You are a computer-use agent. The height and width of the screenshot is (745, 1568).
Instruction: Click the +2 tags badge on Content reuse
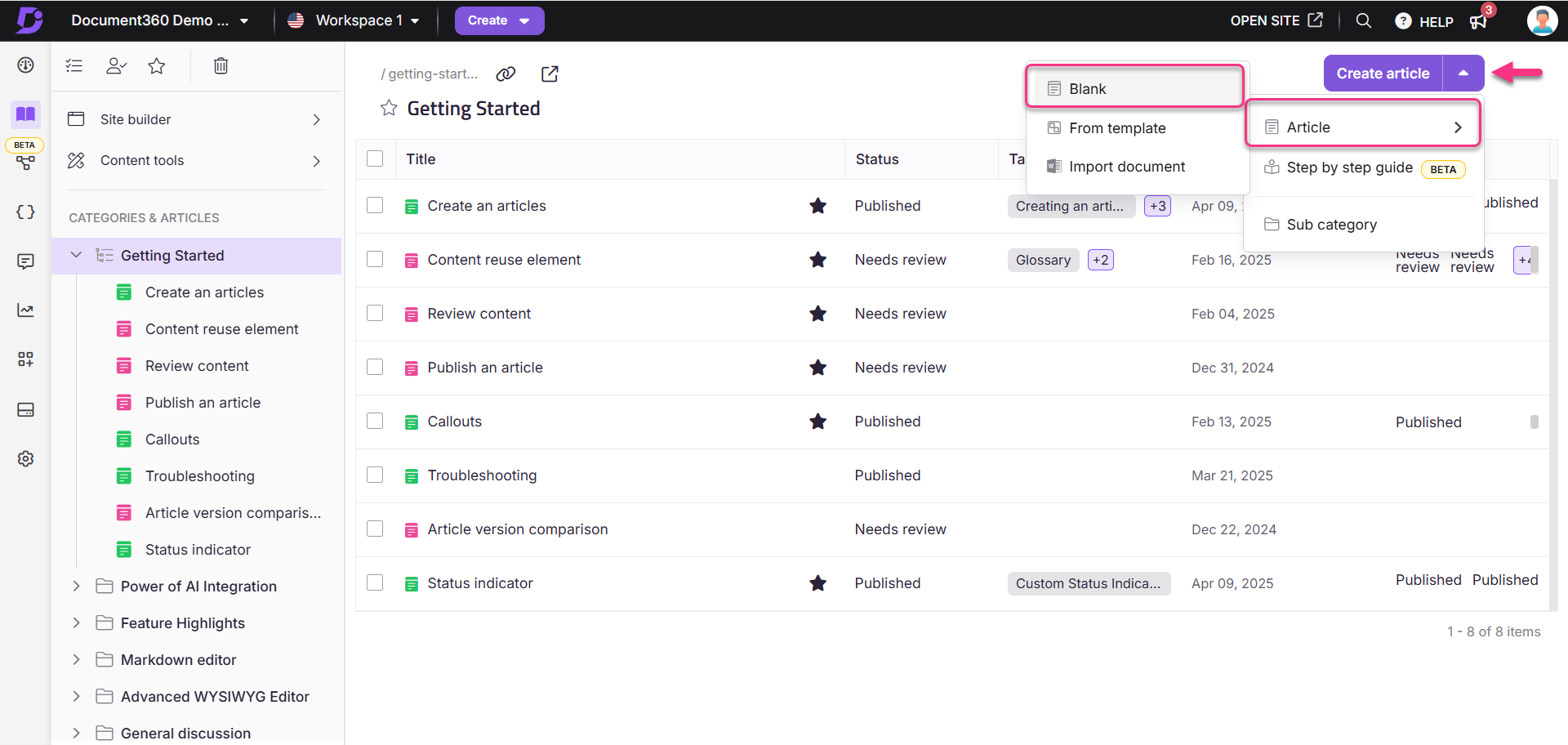coord(1100,260)
